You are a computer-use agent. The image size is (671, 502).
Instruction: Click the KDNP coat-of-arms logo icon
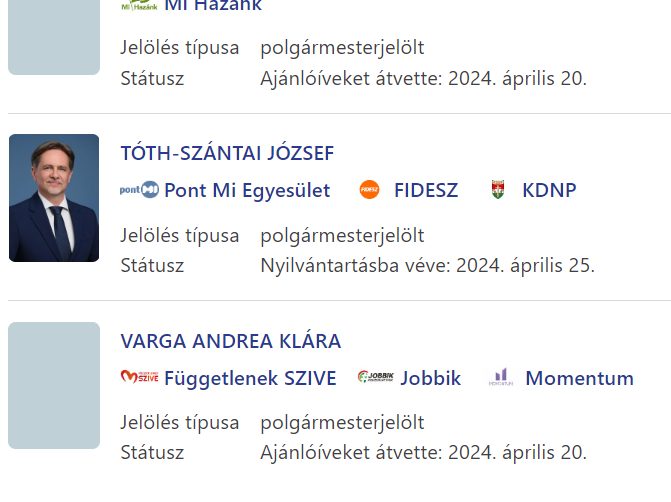click(x=498, y=190)
